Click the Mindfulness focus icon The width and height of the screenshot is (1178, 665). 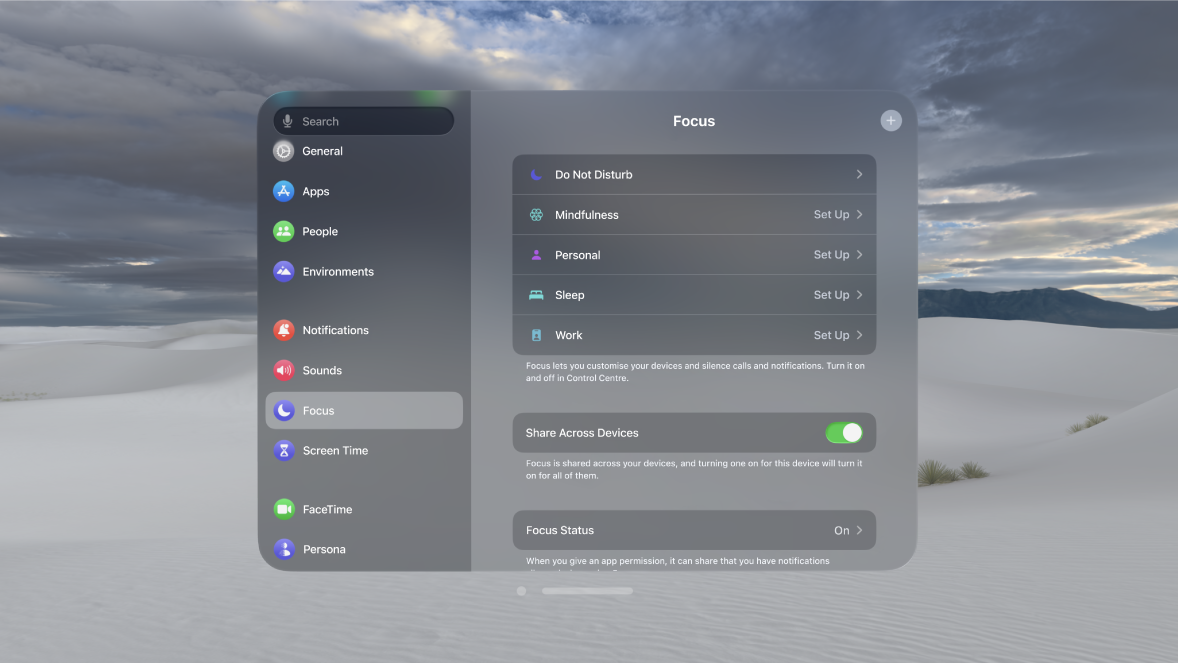(x=536, y=214)
